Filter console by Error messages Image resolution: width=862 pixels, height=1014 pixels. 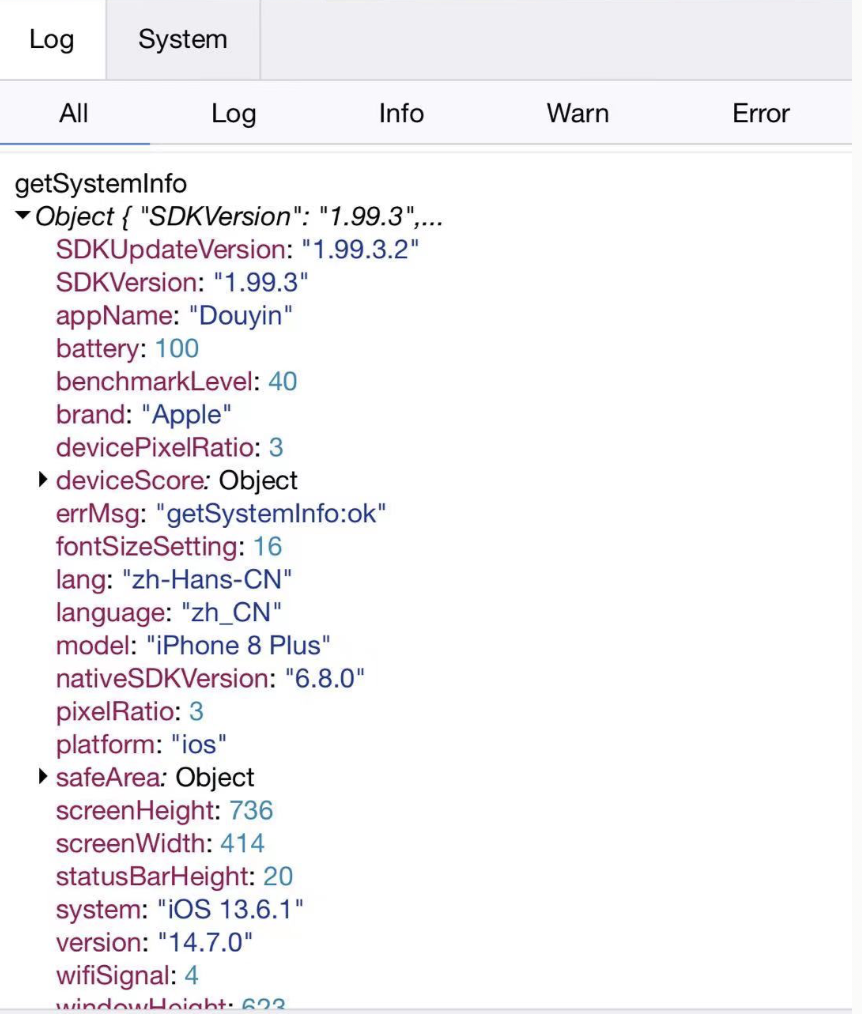[x=760, y=113]
